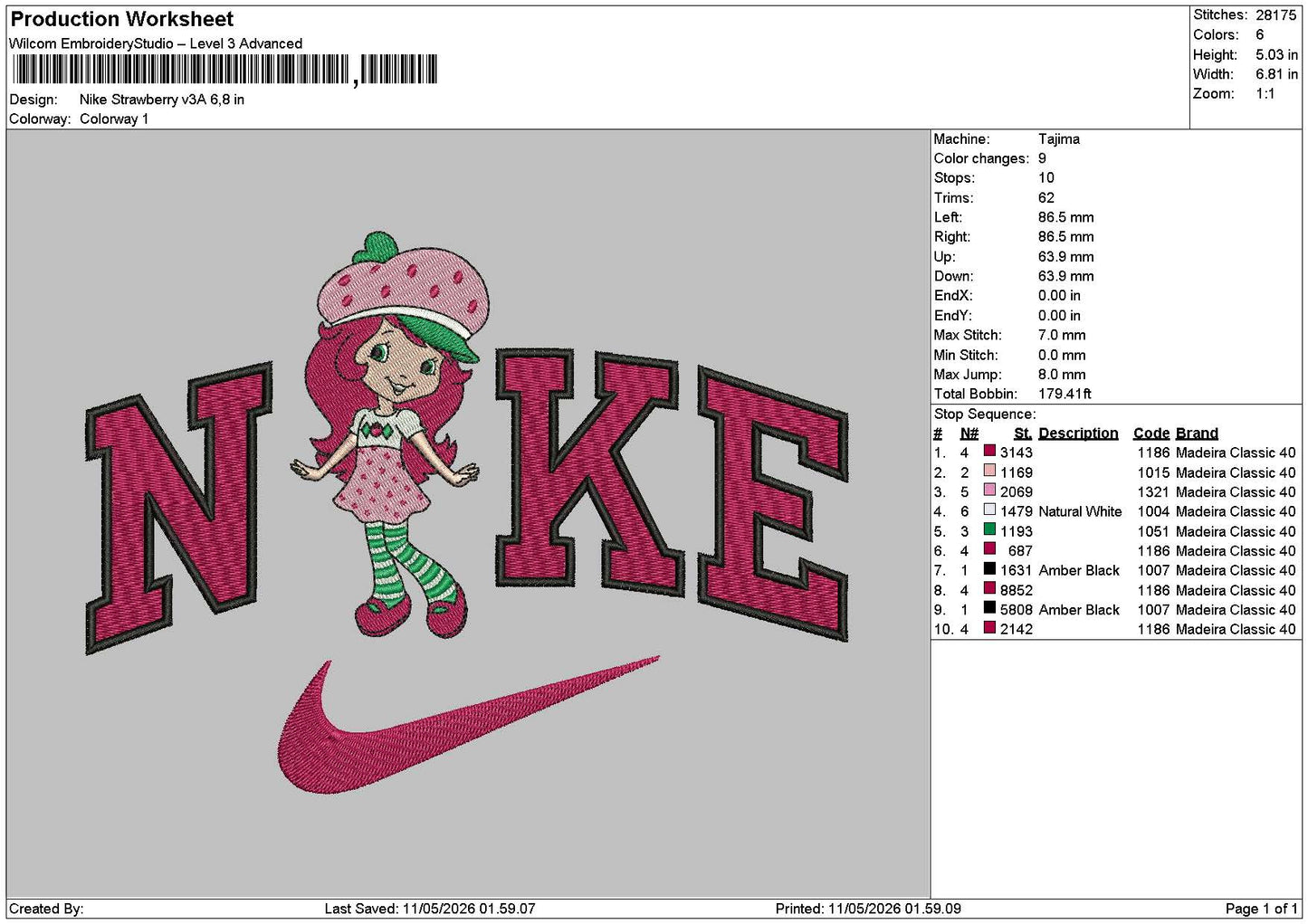This screenshot has height=924, width=1308.
Task: Click the embroidered Nike Strawberry design preview
Action: click(x=468, y=514)
